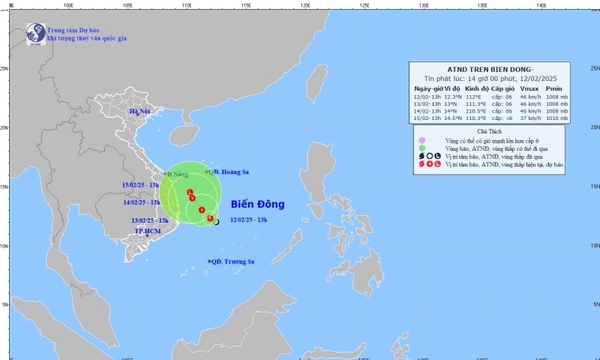Click the green storm path legend circle
600x360 pixels.
coord(422,148)
